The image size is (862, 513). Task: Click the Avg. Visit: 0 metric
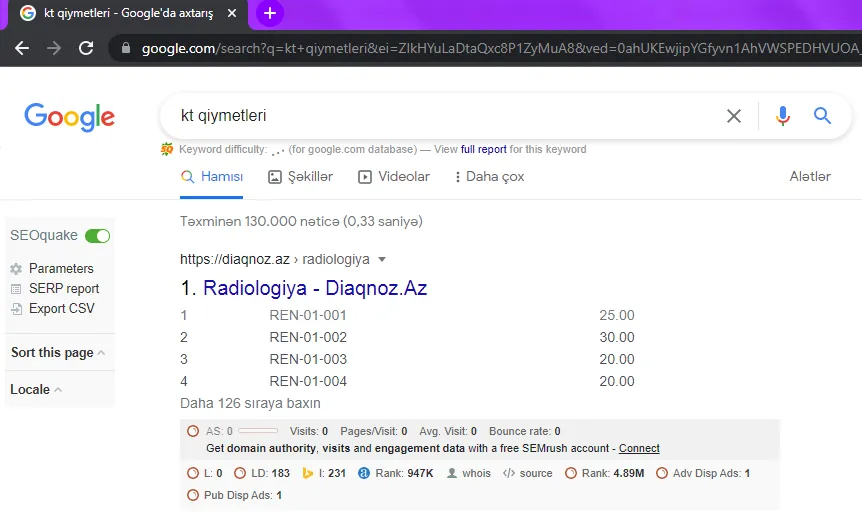click(x=448, y=431)
